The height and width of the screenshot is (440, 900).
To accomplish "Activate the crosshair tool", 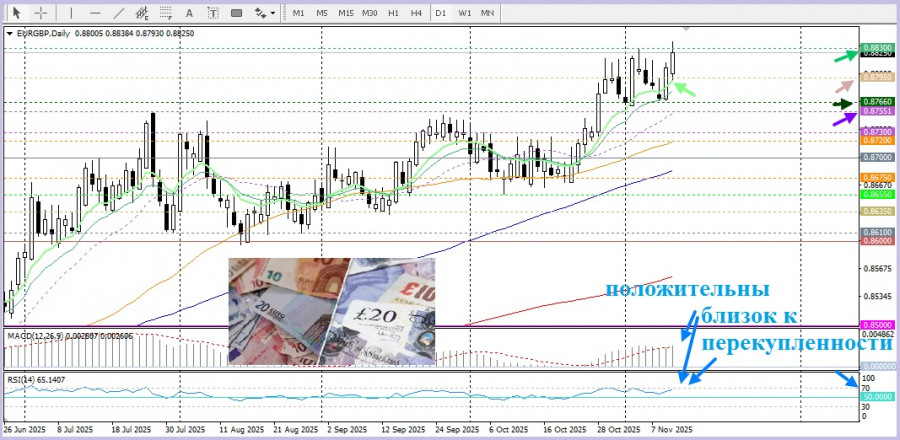I will click(41, 13).
